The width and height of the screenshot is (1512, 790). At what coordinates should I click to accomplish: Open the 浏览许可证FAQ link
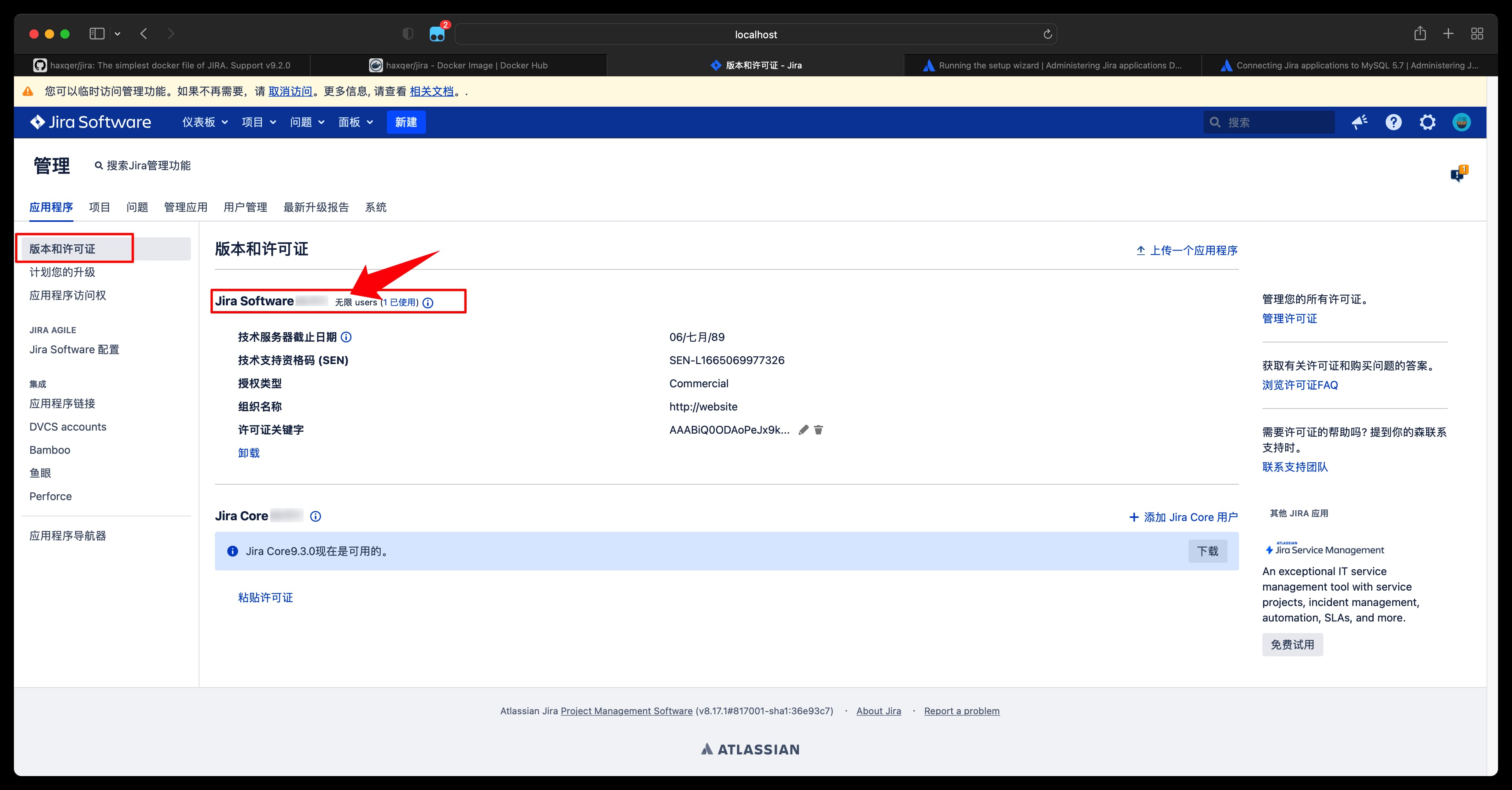click(x=1300, y=385)
